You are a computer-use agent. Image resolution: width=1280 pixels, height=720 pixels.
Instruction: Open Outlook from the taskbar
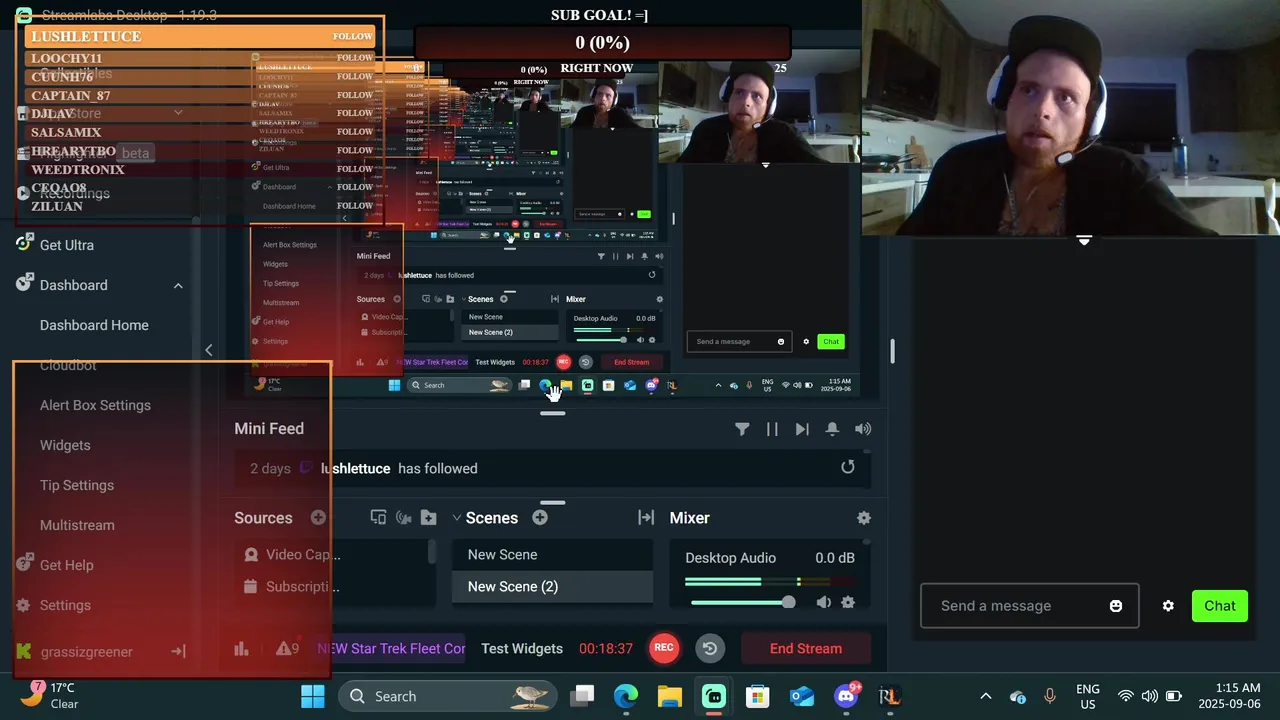[802, 696]
